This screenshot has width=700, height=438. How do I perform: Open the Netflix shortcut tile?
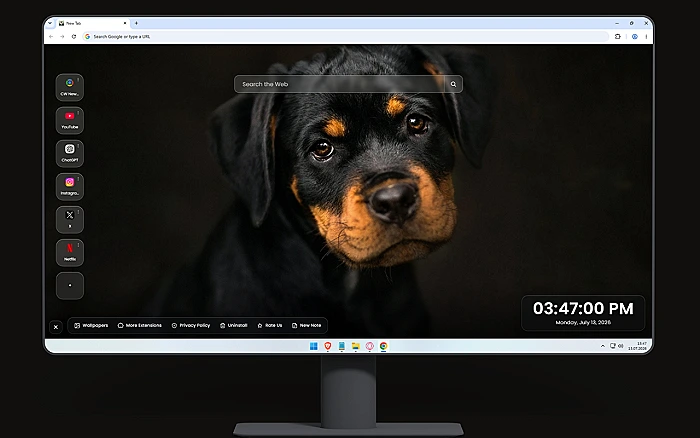(x=70, y=252)
